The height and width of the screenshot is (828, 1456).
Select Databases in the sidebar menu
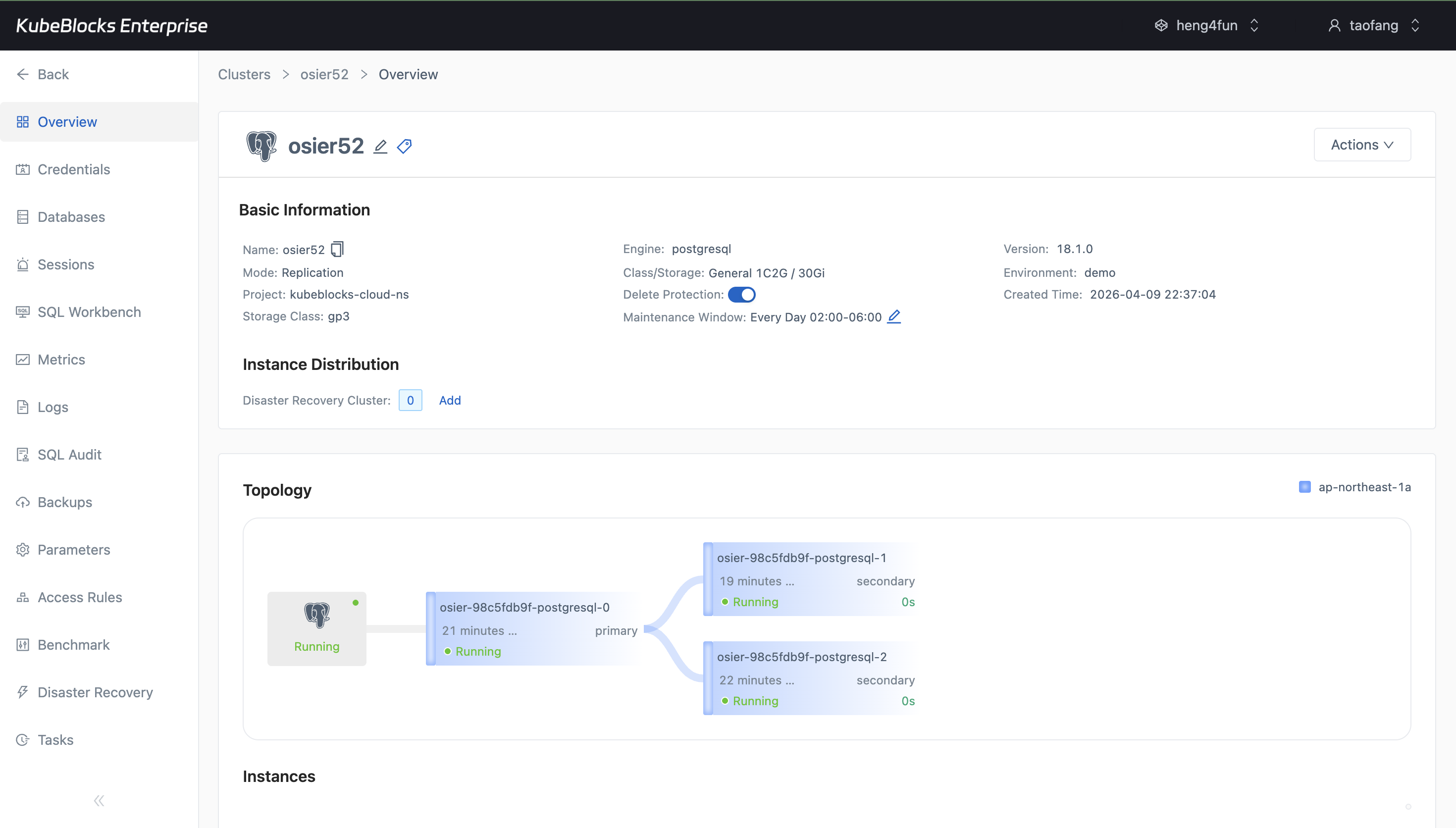(x=71, y=217)
